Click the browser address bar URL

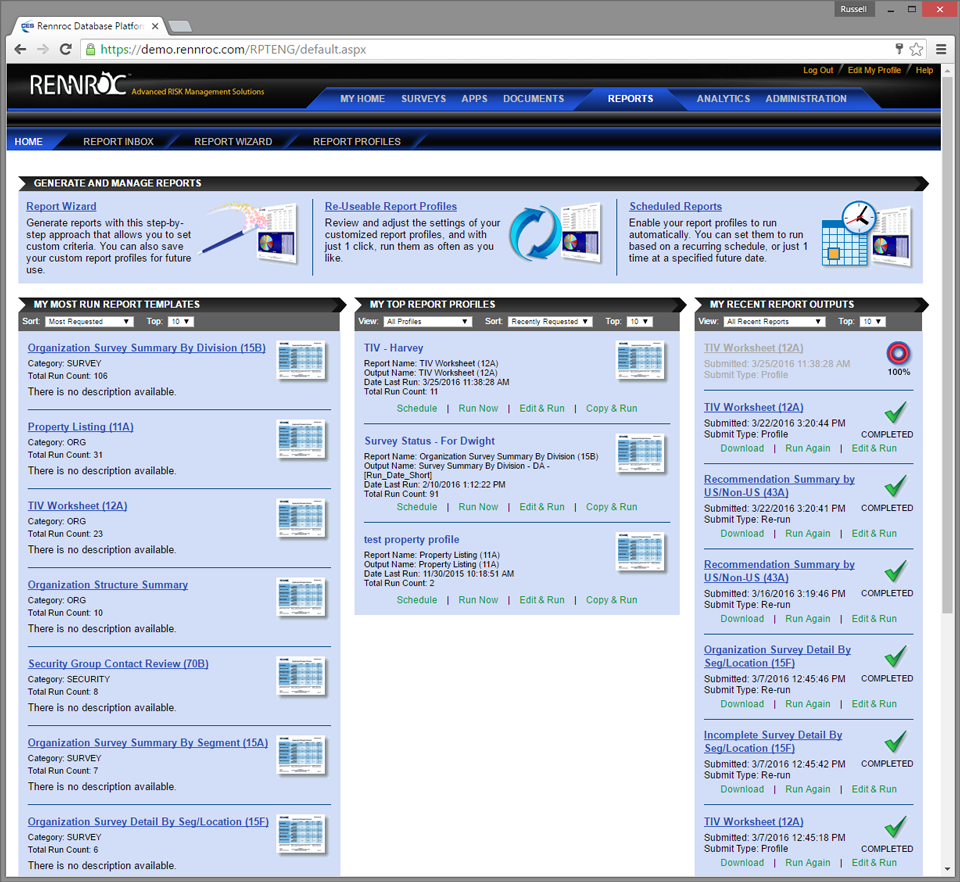point(233,50)
